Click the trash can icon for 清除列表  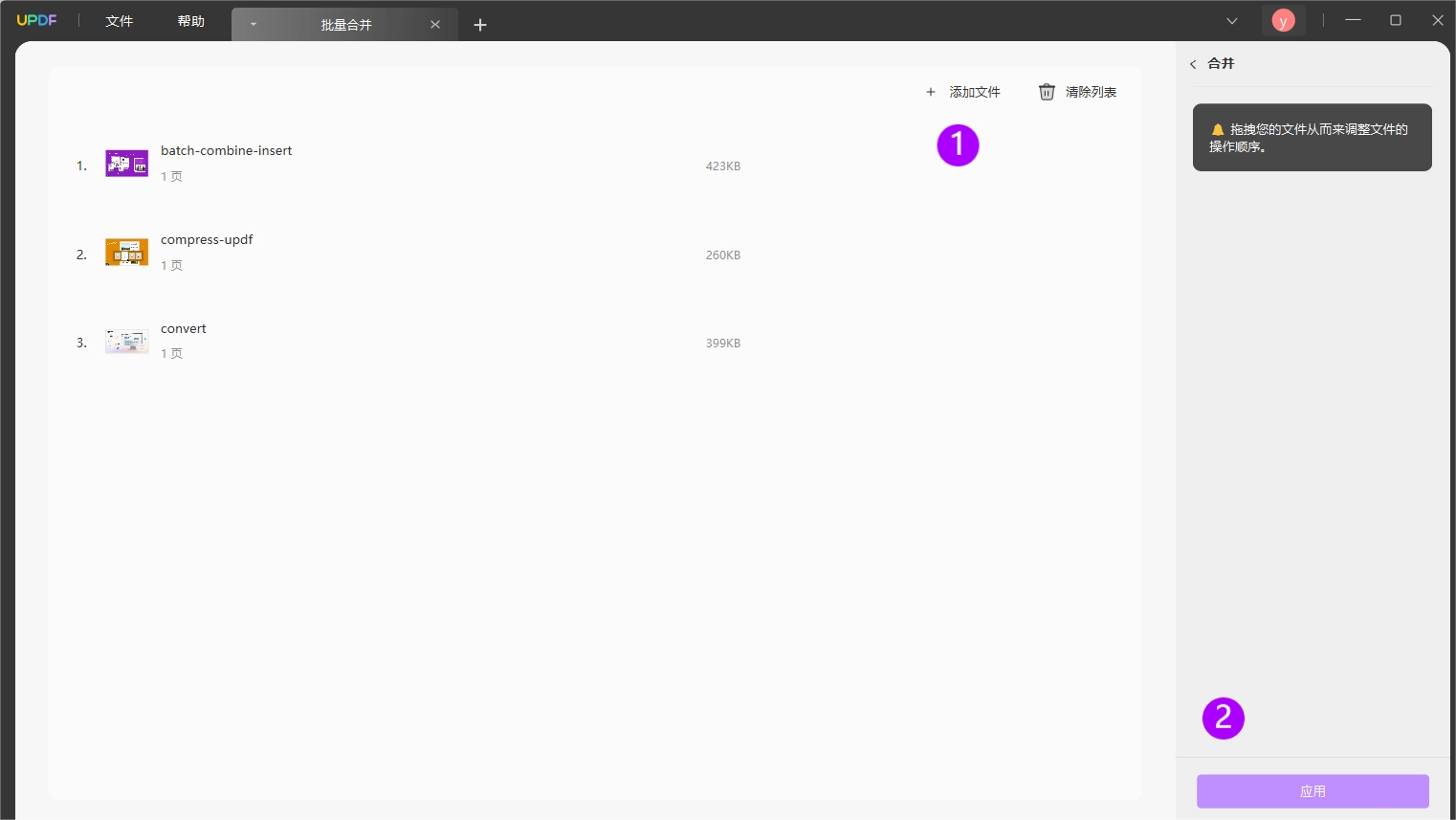(x=1047, y=92)
